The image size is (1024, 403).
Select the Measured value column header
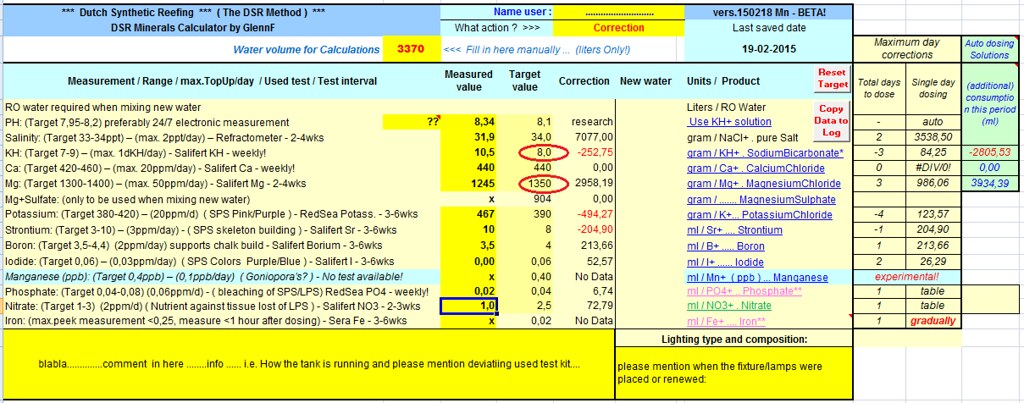tap(468, 81)
